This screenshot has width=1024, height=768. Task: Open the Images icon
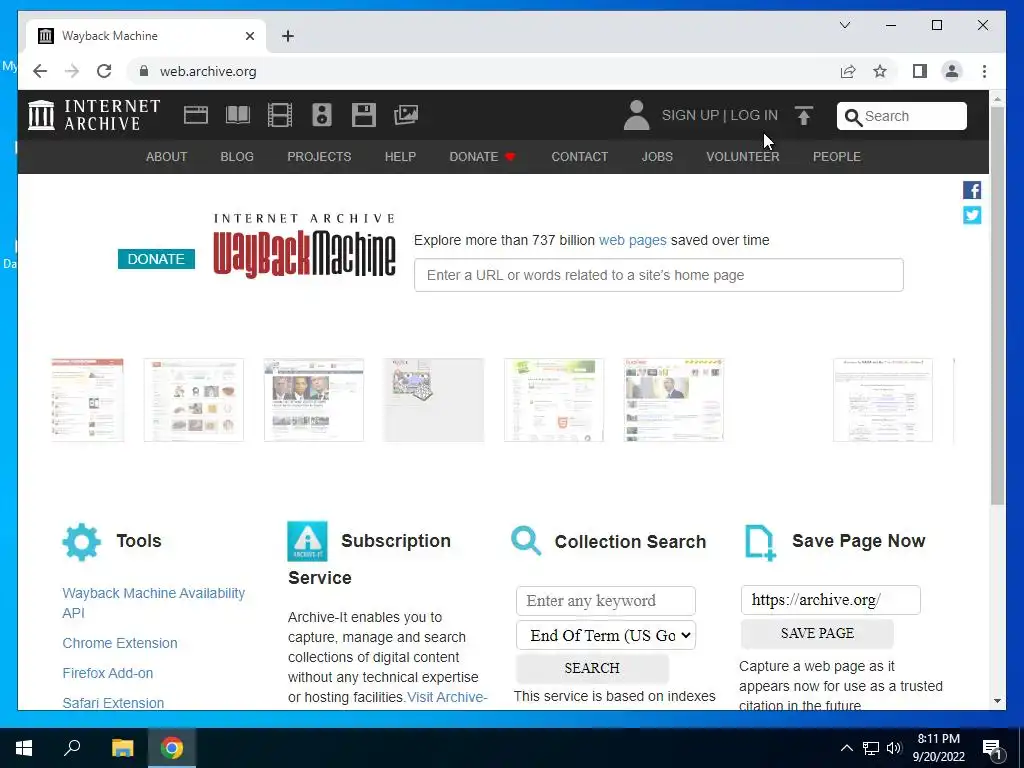[406, 115]
